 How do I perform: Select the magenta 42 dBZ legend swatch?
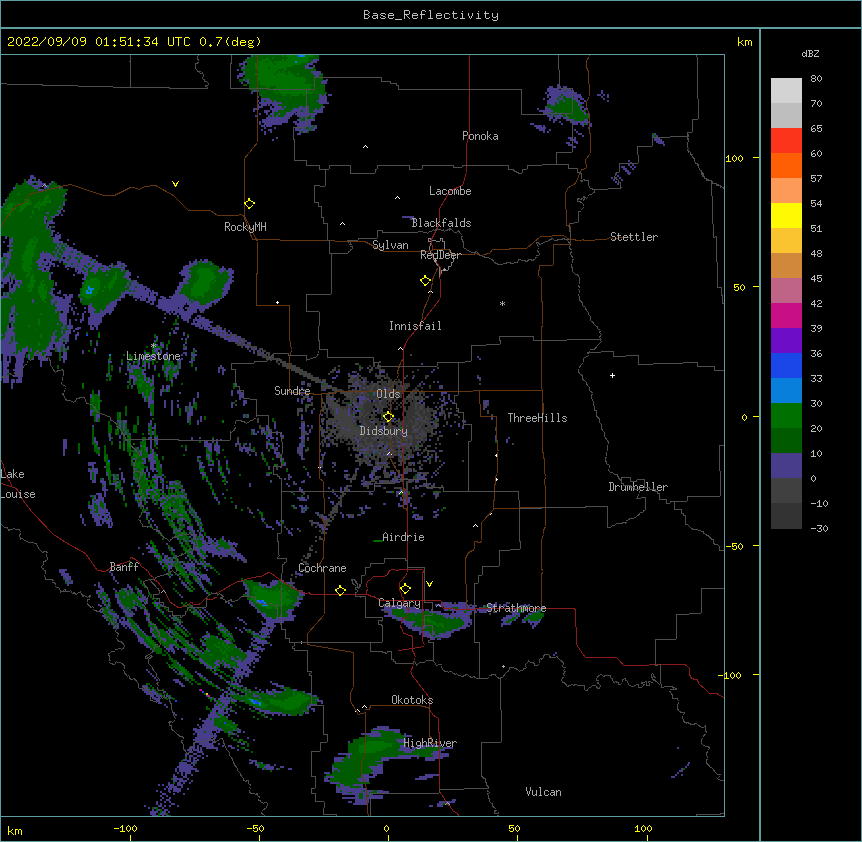[x=786, y=315]
